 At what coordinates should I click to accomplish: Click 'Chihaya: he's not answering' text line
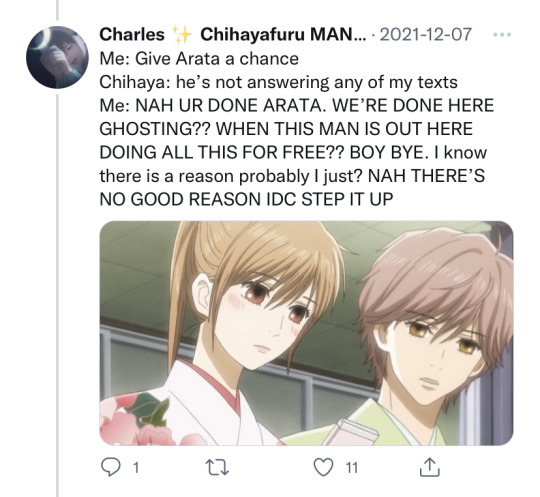coord(278,82)
